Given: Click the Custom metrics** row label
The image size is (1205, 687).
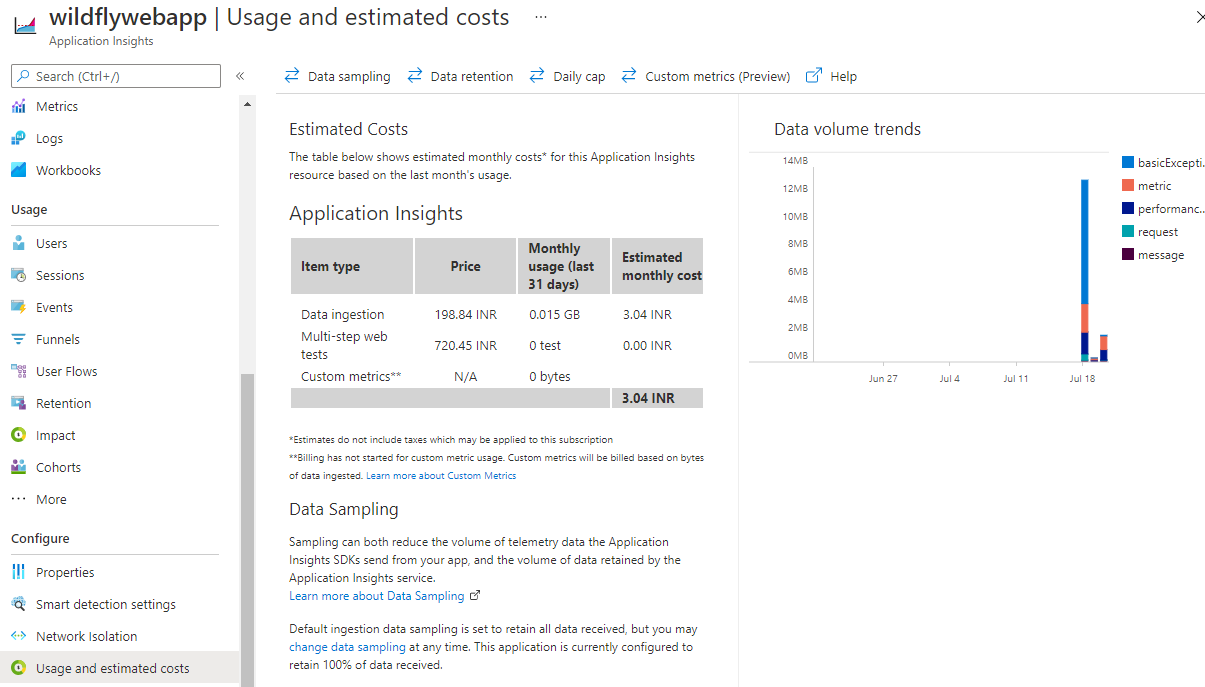Looking at the screenshot, I should click(351, 376).
